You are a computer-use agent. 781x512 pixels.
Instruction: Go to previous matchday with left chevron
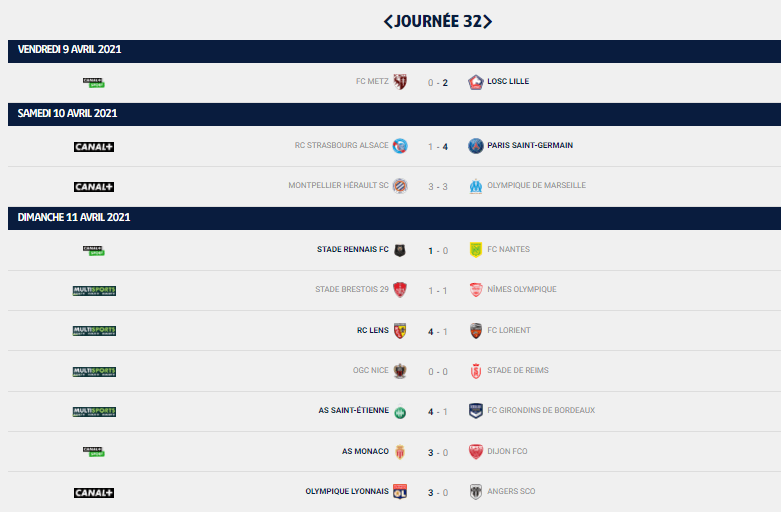pyautogui.click(x=388, y=21)
